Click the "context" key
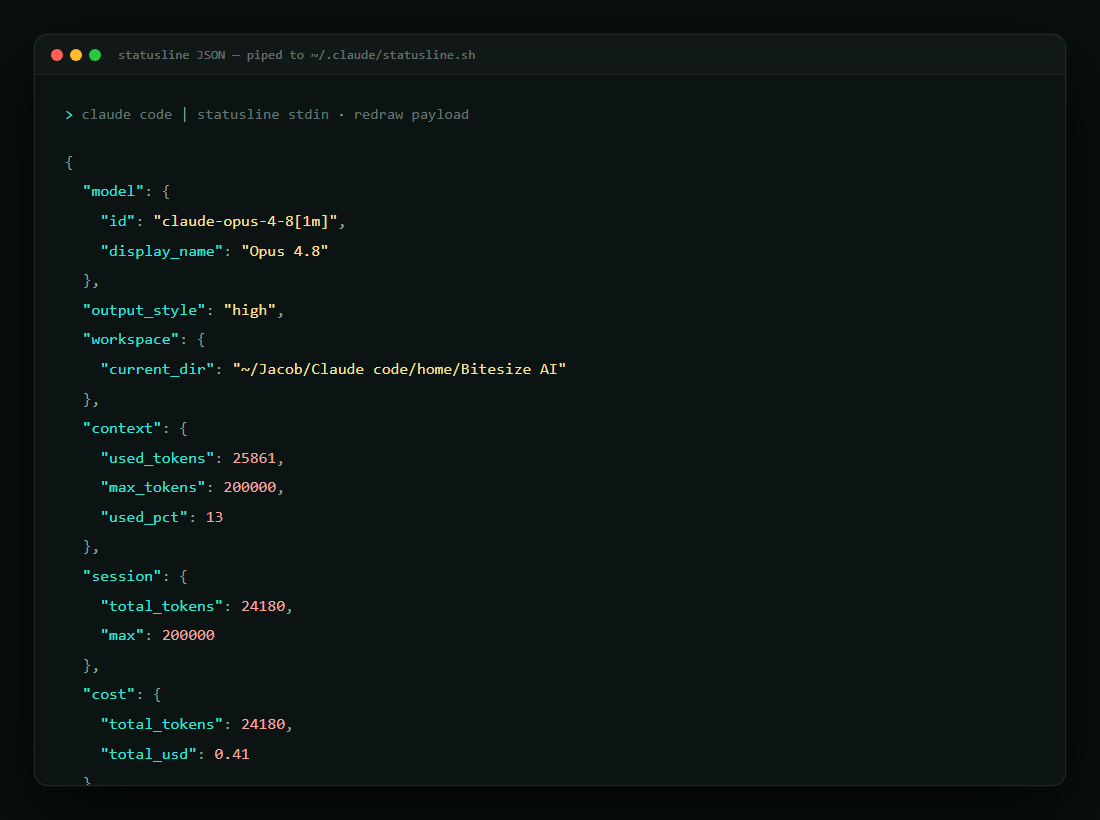 point(122,429)
